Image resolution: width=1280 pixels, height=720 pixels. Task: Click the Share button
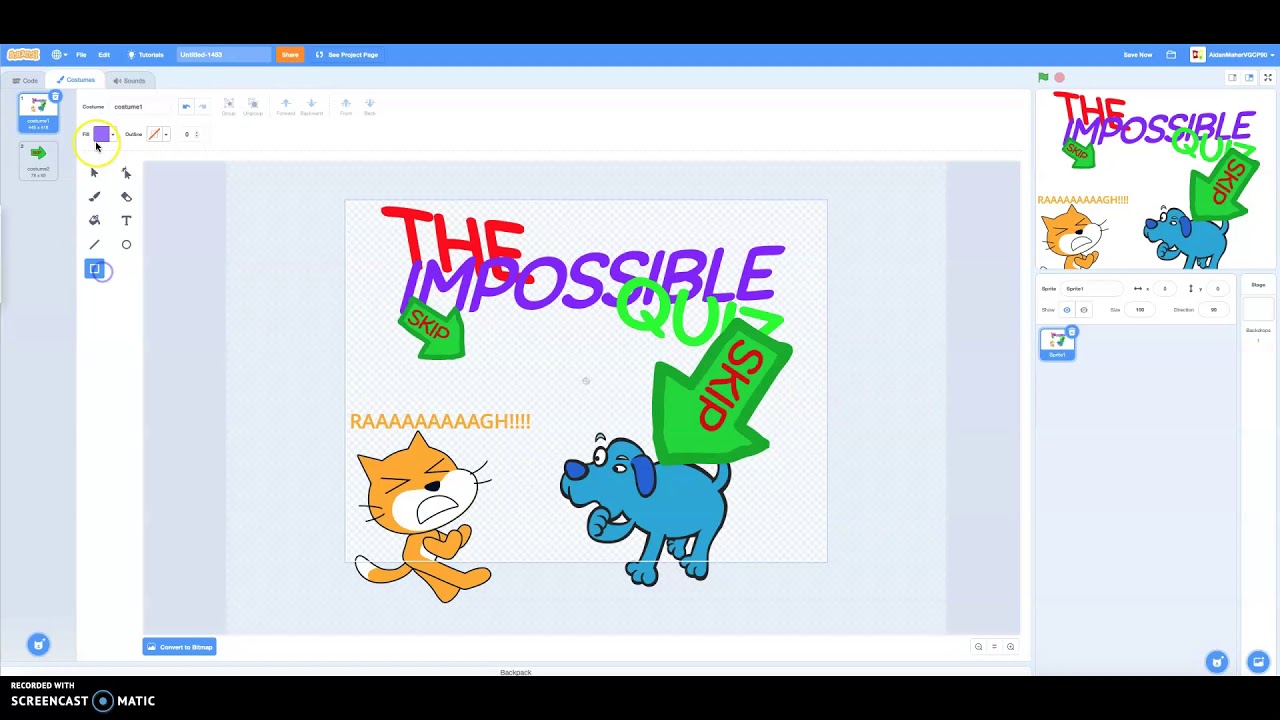(290, 55)
